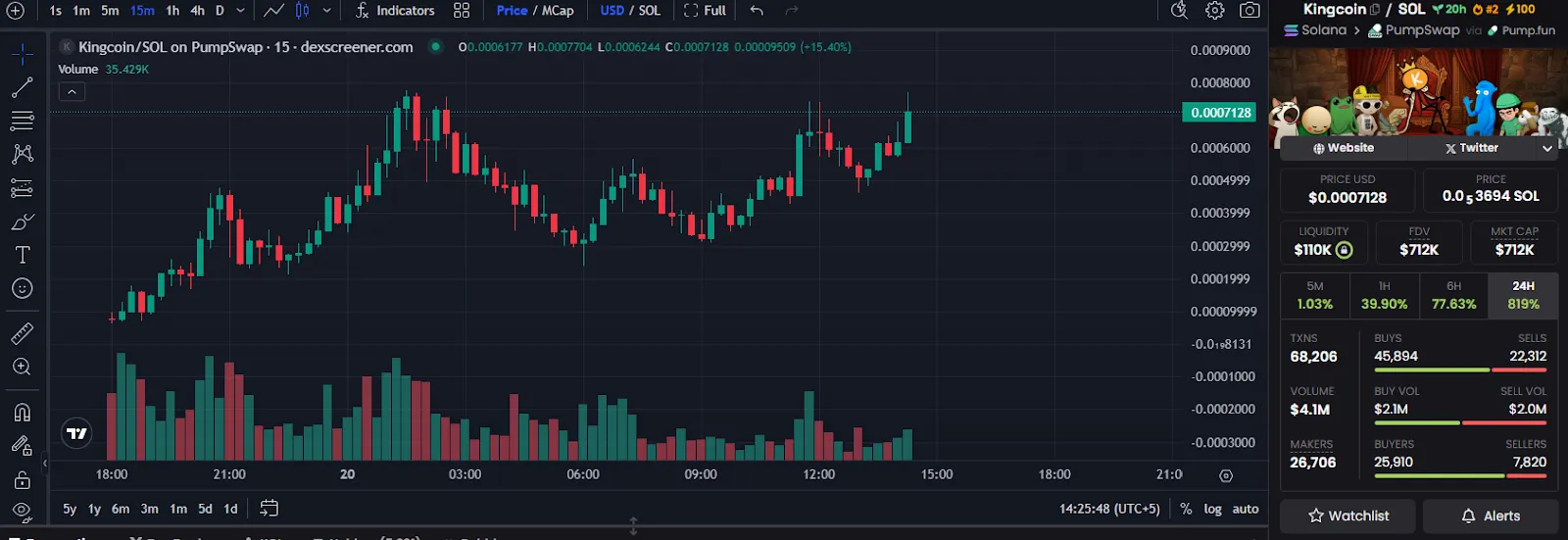The image size is (1568, 540).
Task: Select the 6m date range
Action: pos(121,509)
